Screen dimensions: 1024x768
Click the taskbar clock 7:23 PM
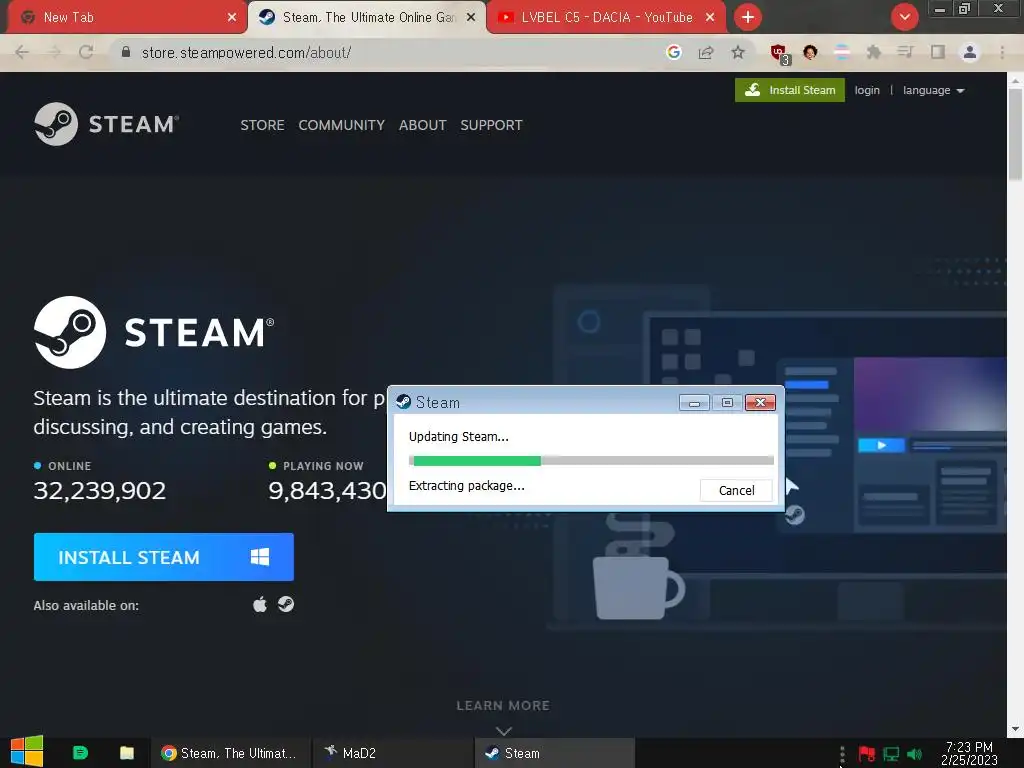pos(969,753)
